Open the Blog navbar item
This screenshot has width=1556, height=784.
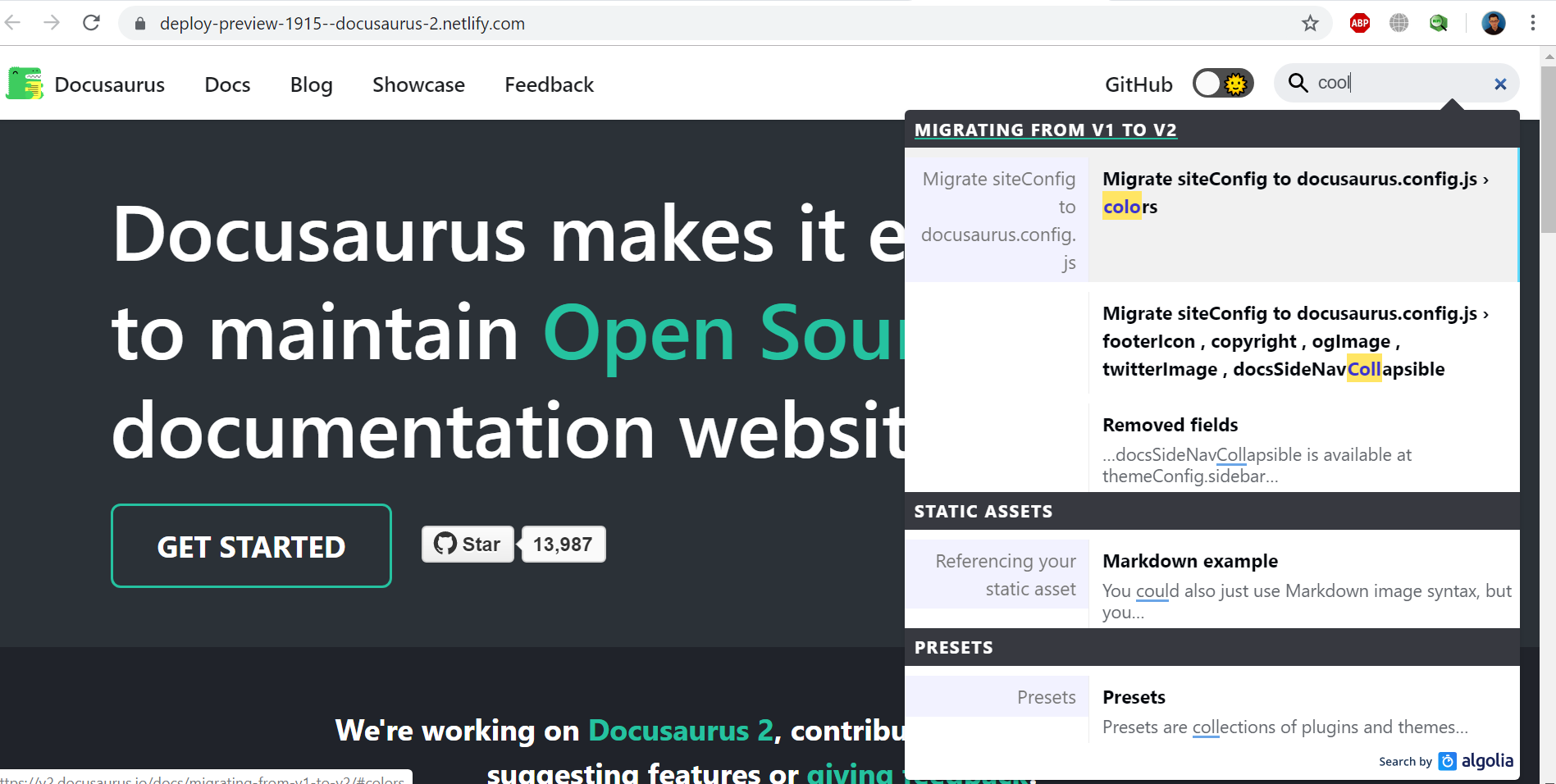coord(312,84)
